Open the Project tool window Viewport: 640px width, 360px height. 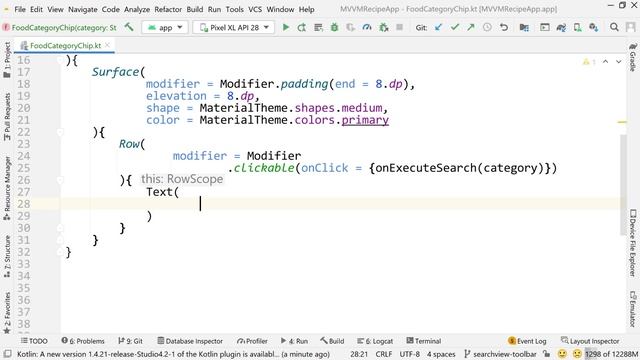pyautogui.click(x=7, y=60)
